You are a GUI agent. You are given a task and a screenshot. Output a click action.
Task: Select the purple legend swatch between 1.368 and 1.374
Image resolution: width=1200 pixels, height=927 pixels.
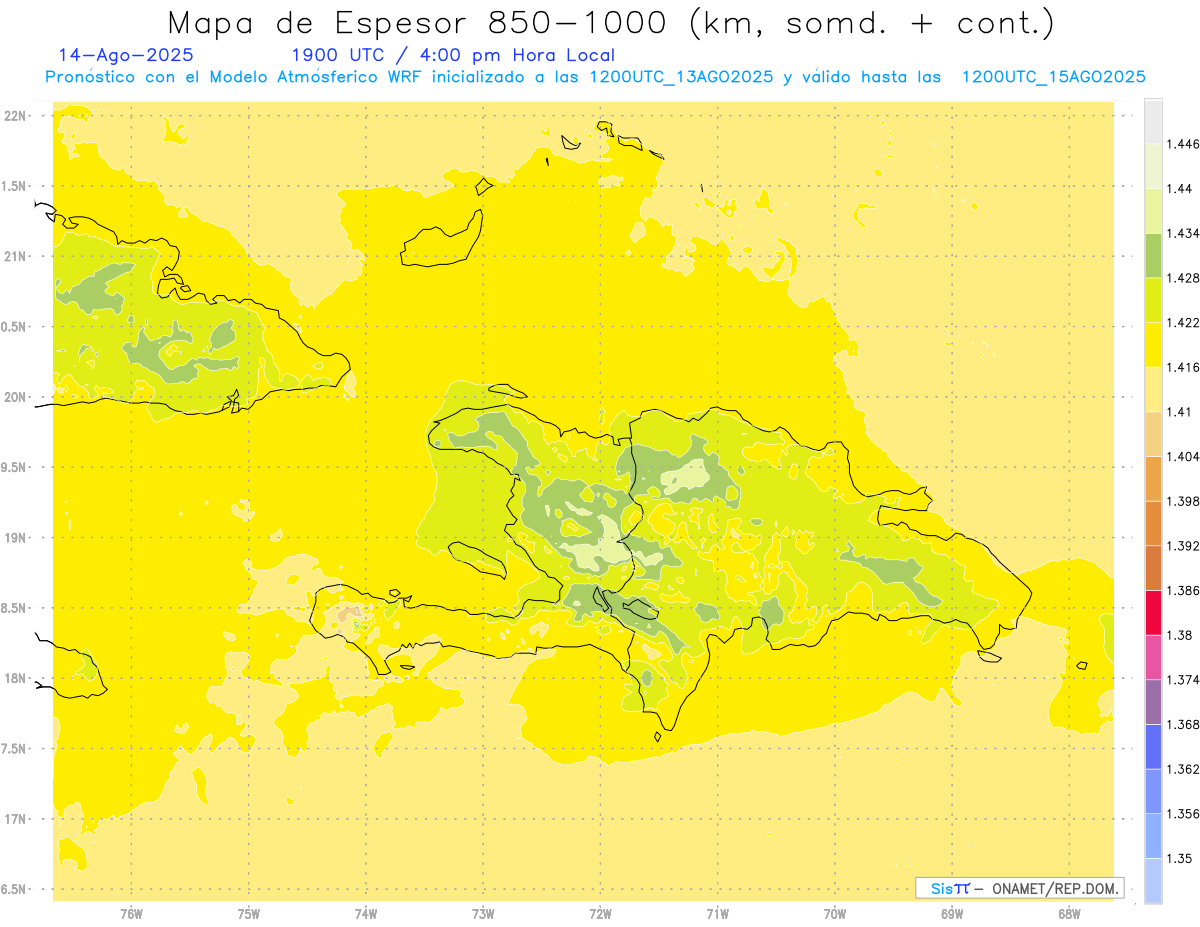[1153, 702]
